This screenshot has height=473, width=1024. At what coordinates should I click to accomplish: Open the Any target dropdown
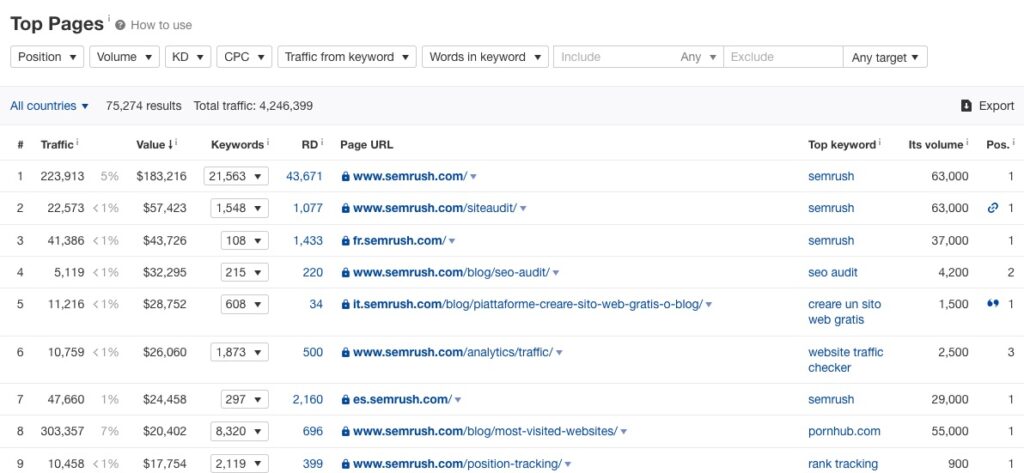tap(885, 57)
